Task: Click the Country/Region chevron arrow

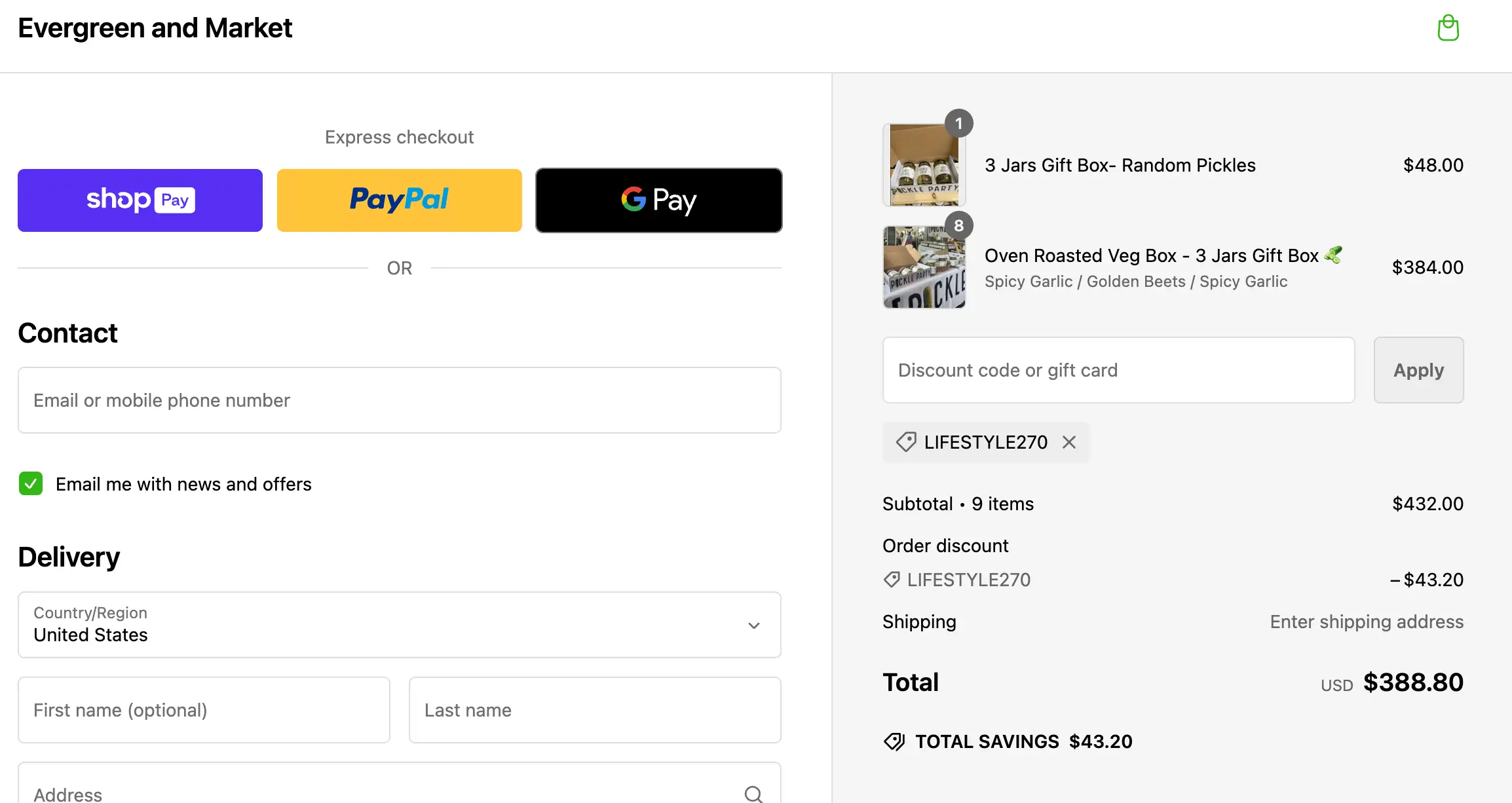Action: point(754,626)
